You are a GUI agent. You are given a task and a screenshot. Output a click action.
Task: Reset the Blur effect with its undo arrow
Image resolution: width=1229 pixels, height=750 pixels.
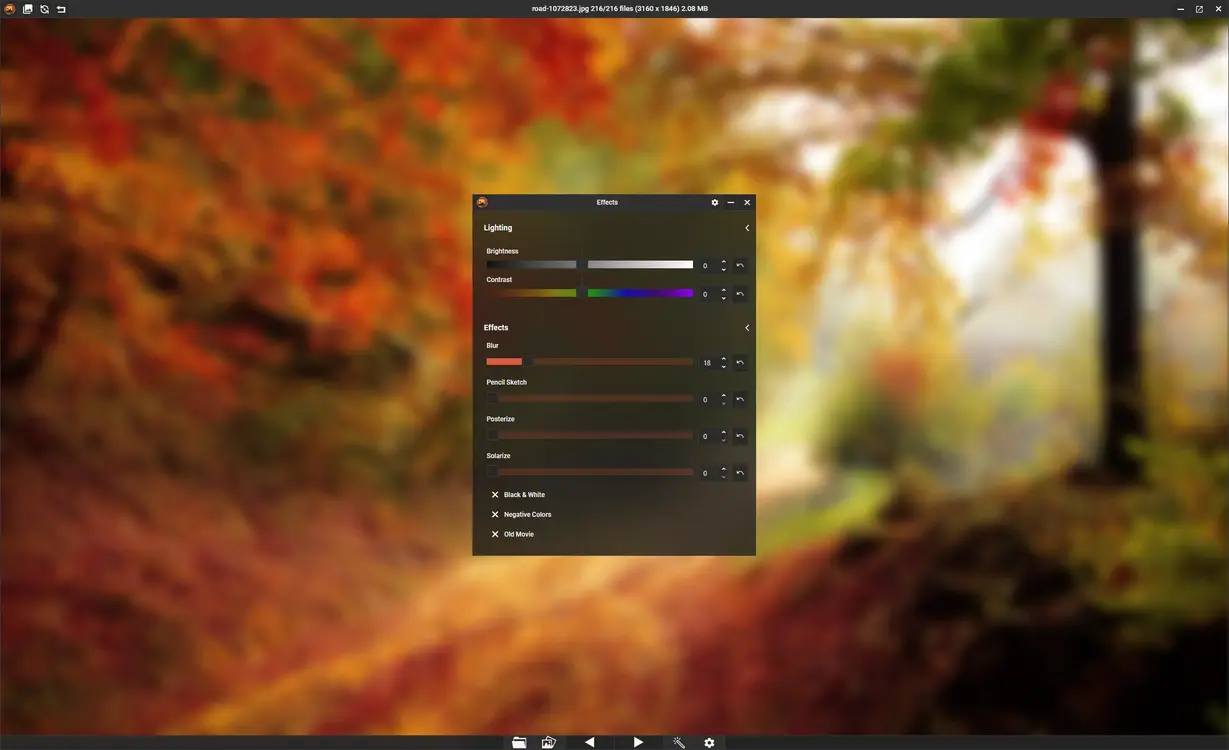click(x=740, y=362)
